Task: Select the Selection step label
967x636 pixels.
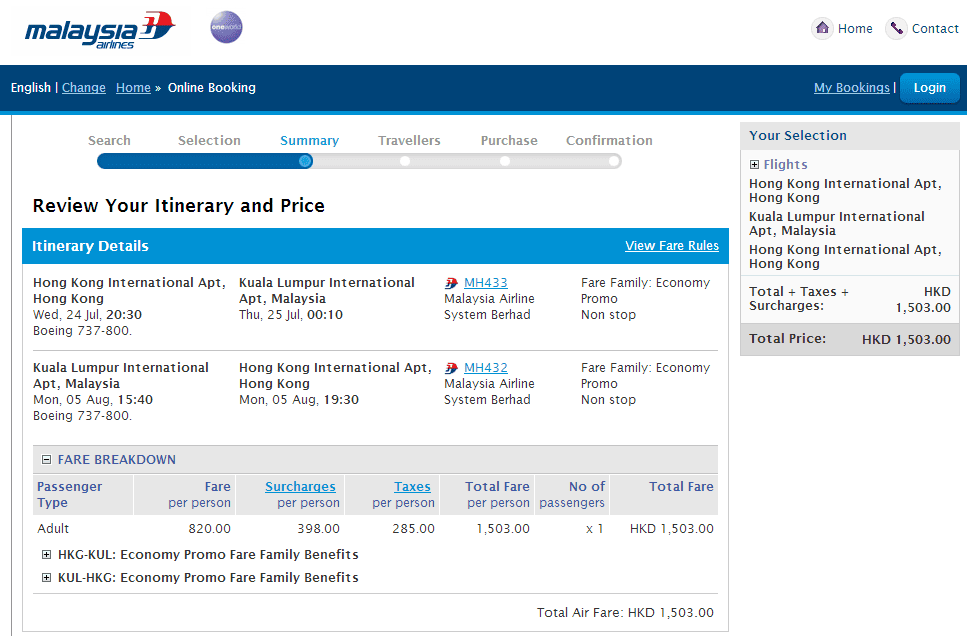Action: click(x=209, y=141)
